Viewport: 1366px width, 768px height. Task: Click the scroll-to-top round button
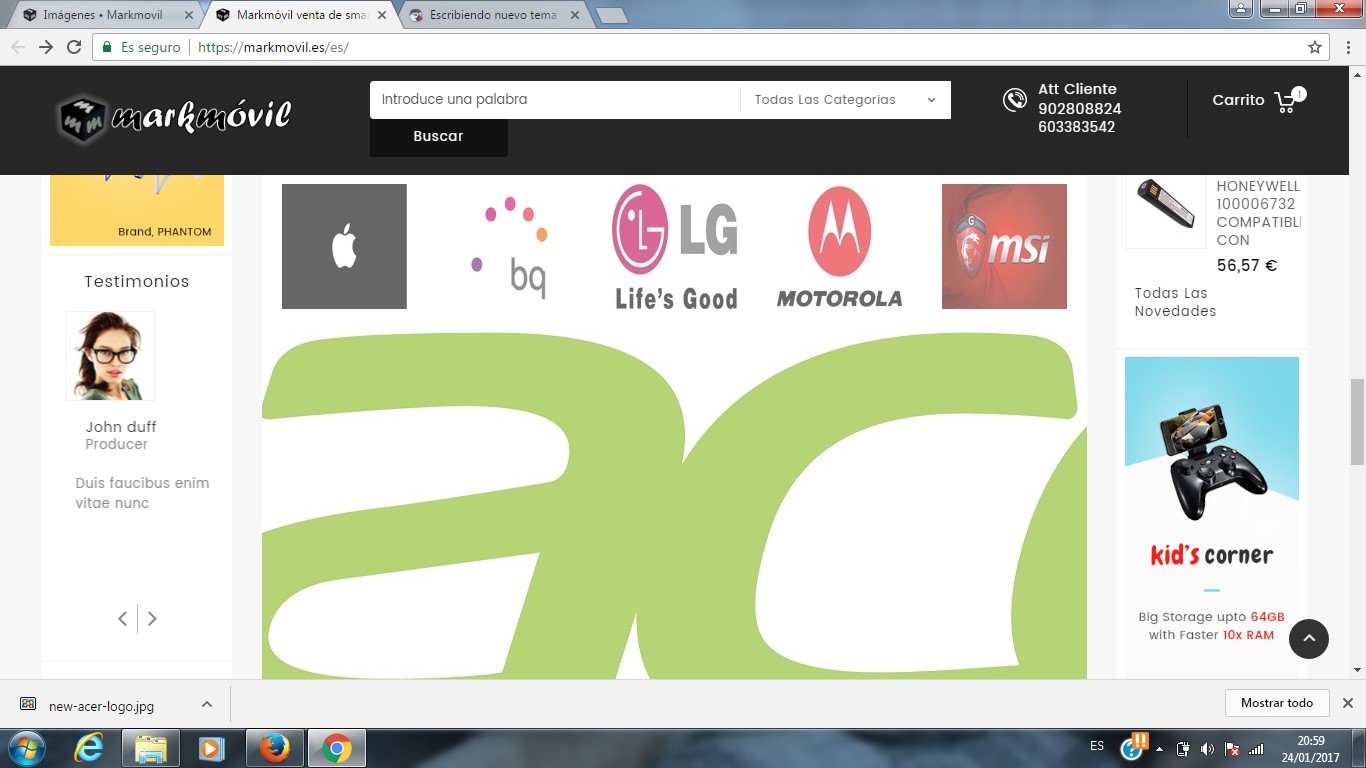point(1309,639)
